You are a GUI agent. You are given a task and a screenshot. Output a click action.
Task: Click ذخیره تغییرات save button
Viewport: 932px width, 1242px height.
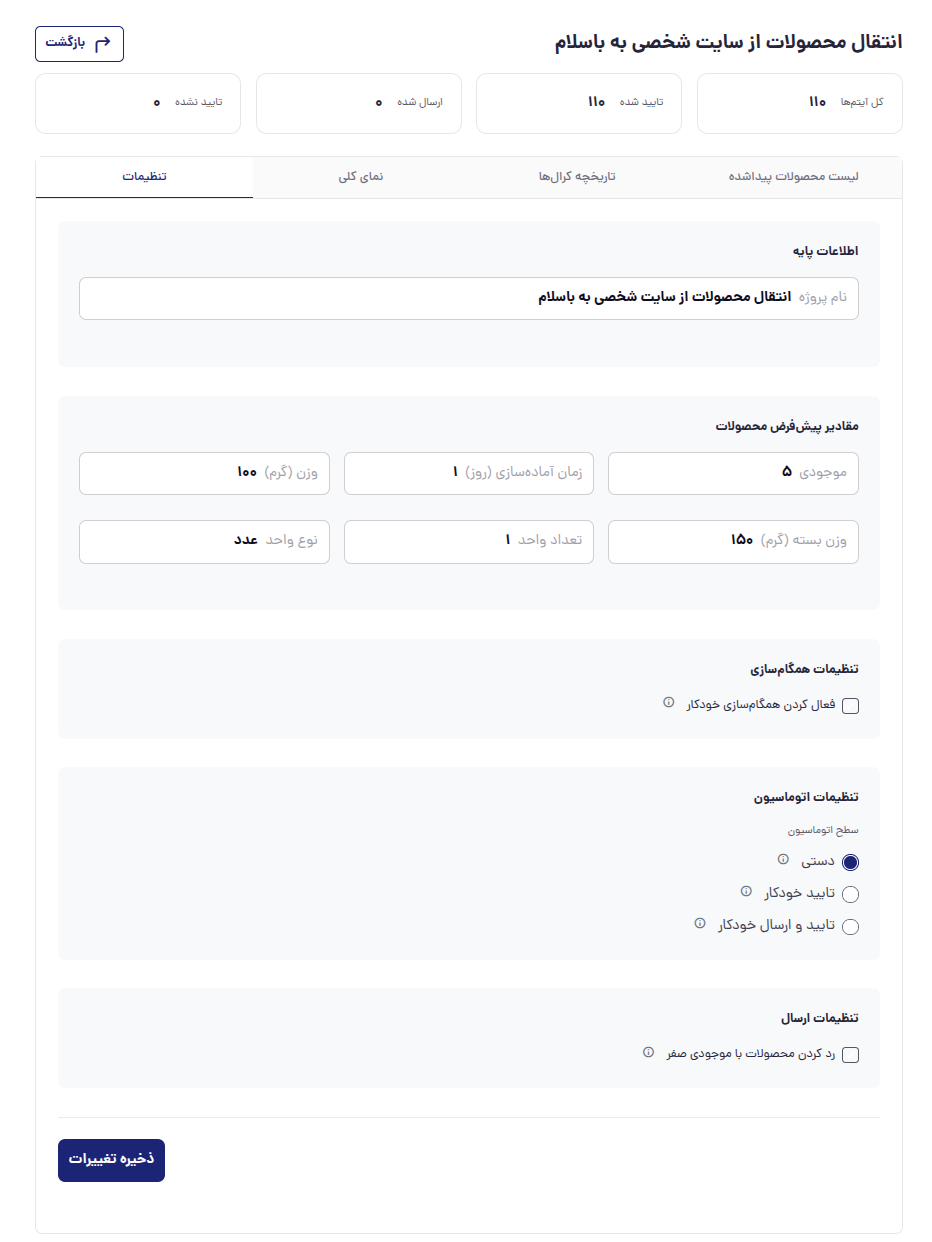coord(111,1160)
